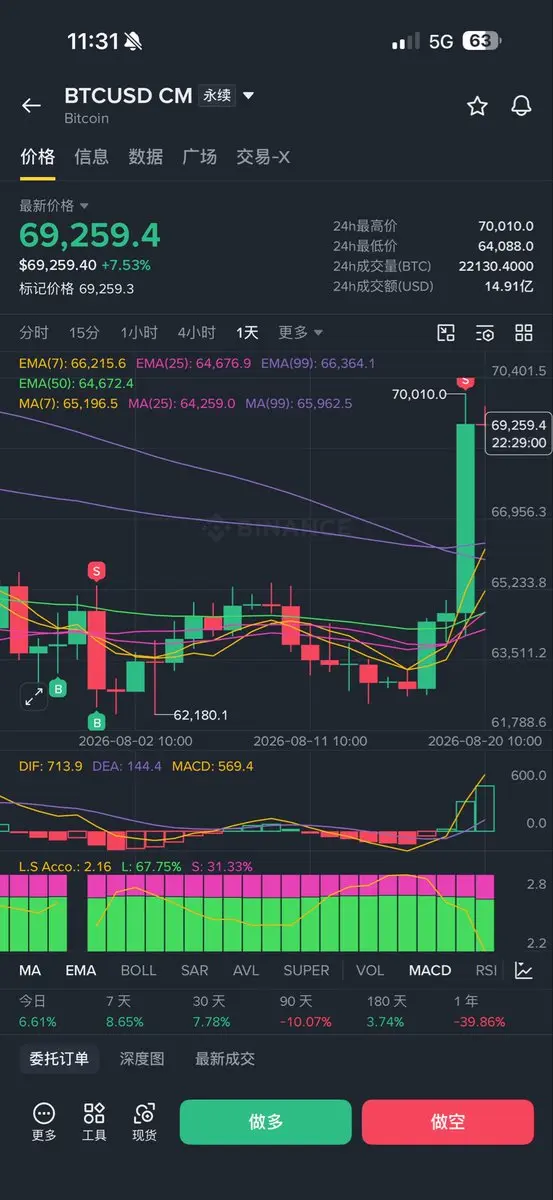Tap 24h最低价 value 64,088.0
Viewport: 553px width, 1200px height.
(x=506, y=246)
